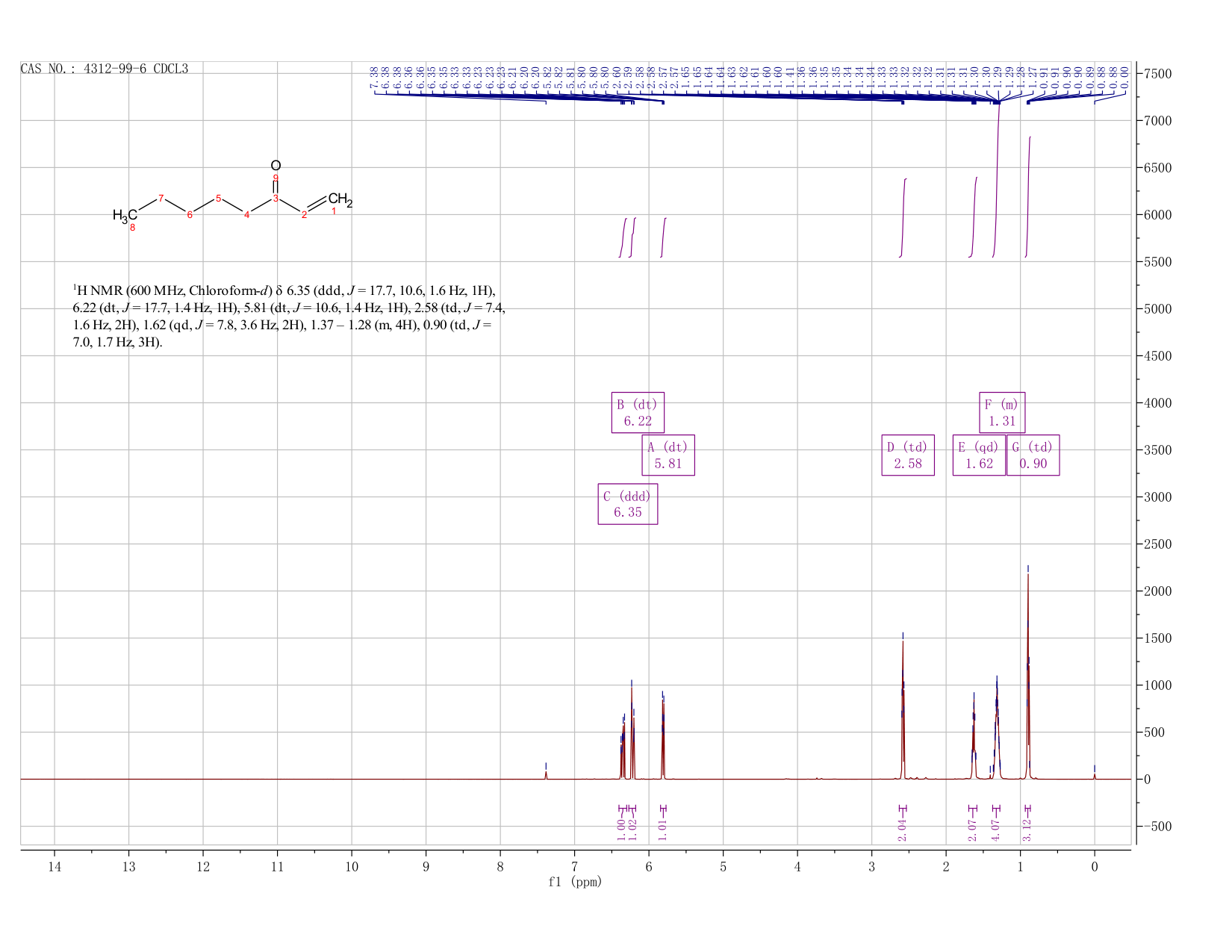Click the CAS NO. 4312-99-6 title label
The width and height of the screenshot is (1232, 952).
[x=105, y=69]
